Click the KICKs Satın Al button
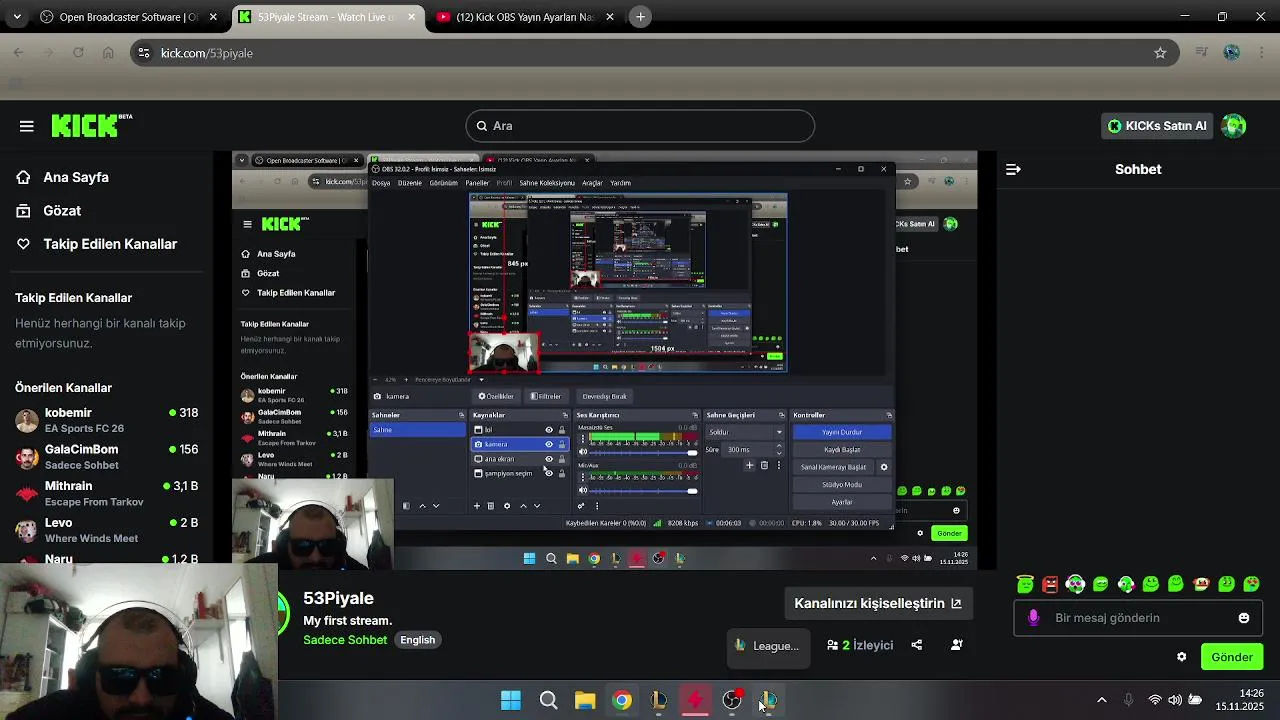 click(1158, 126)
